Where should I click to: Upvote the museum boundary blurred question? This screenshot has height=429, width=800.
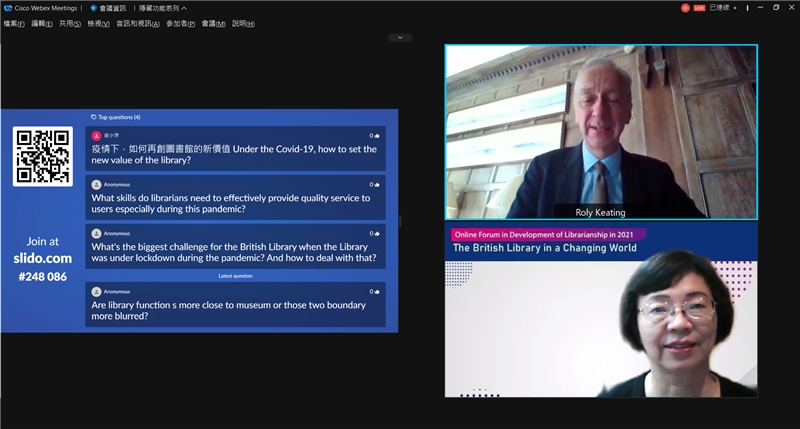pyautogui.click(x=375, y=292)
